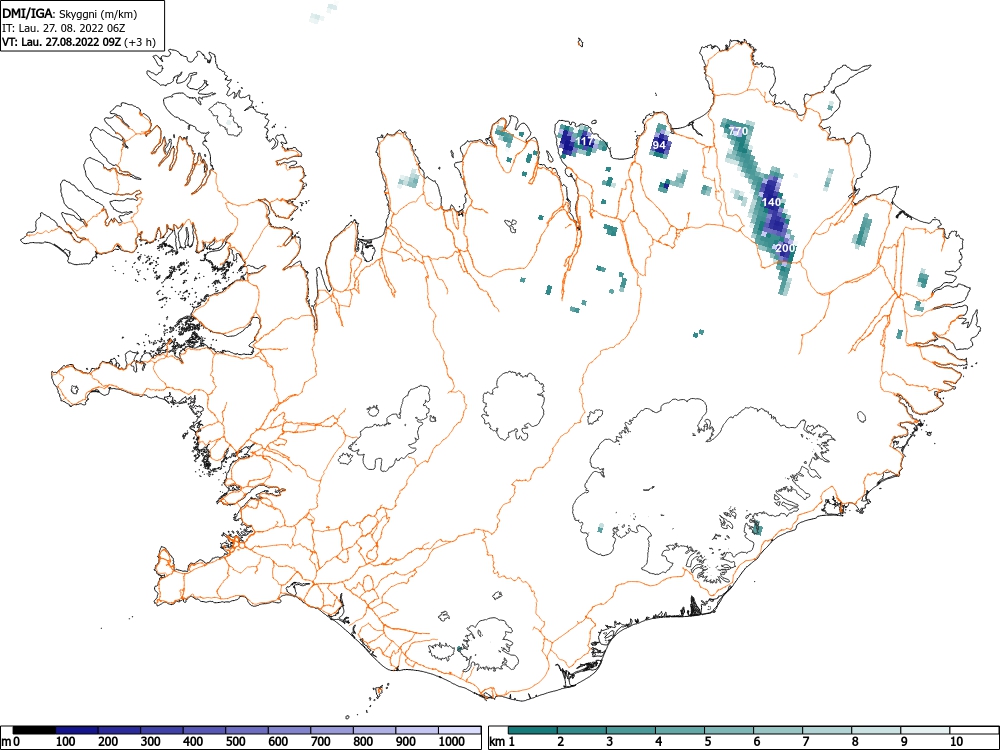1000x750 pixels.
Task: Click the '8' tick label in km legend
Action: pyautogui.click(x=855, y=742)
